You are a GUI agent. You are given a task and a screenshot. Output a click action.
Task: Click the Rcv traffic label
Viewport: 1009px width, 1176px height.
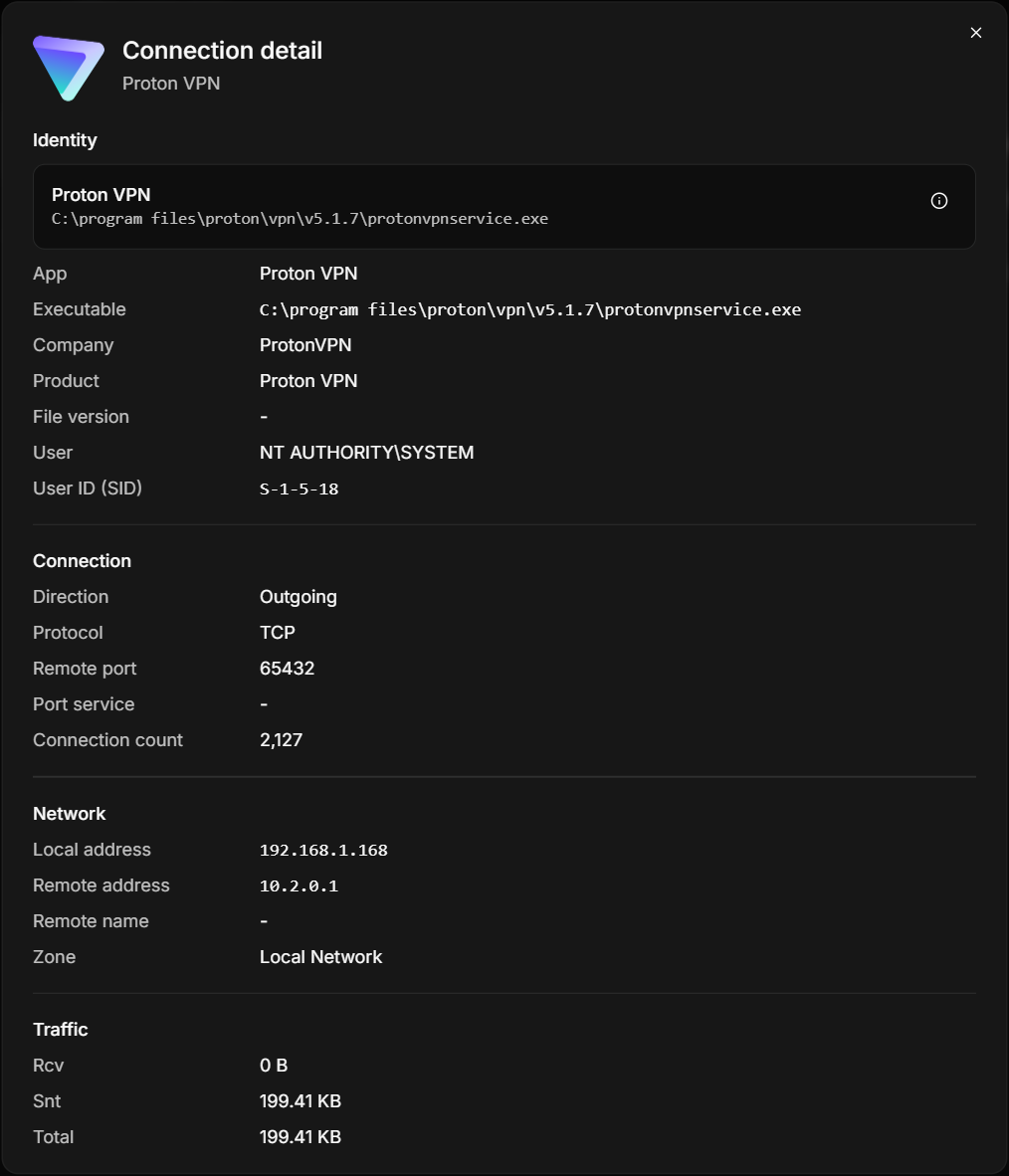tap(48, 1066)
